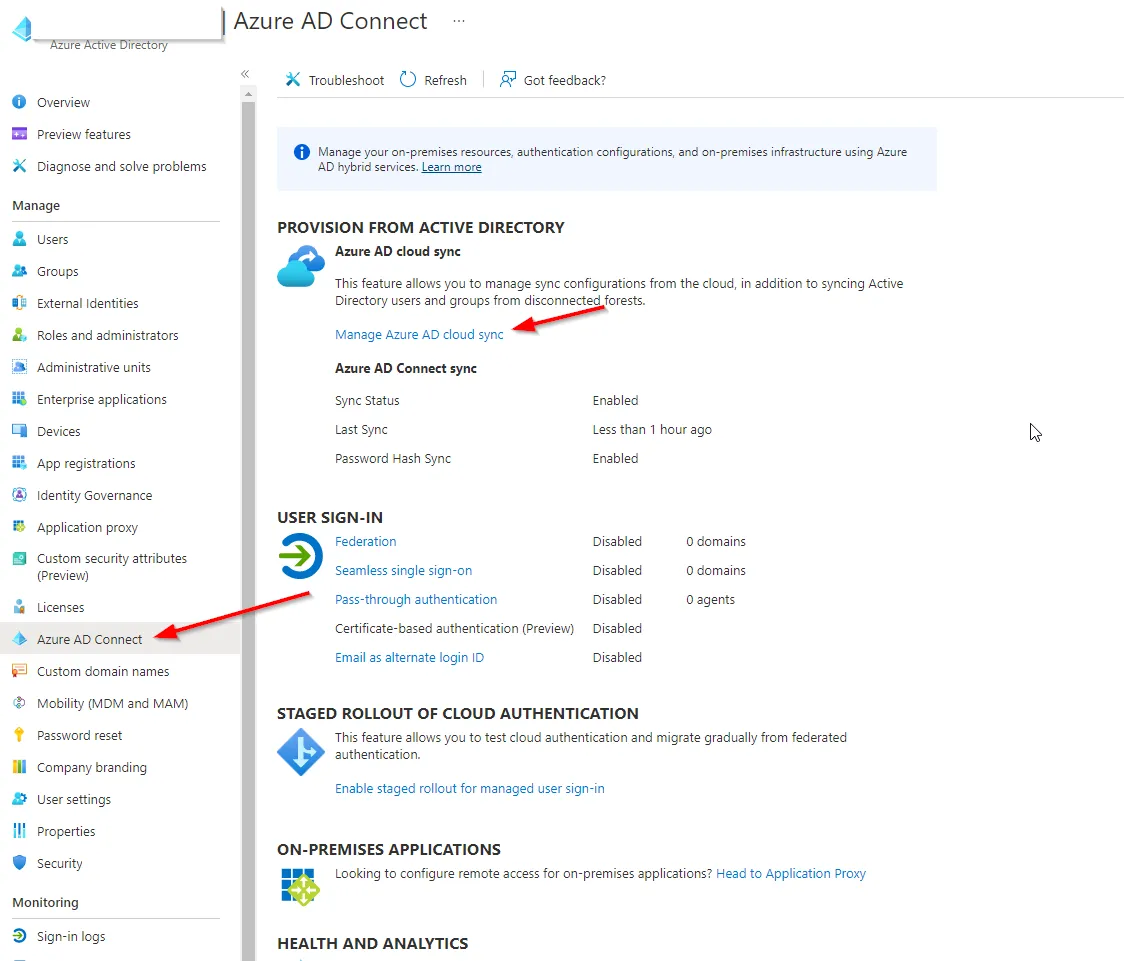The height and width of the screenshot is (961, 1124).
Task: Open Enable staged rollout for managed user sign-in
Action: coord(470,788)
